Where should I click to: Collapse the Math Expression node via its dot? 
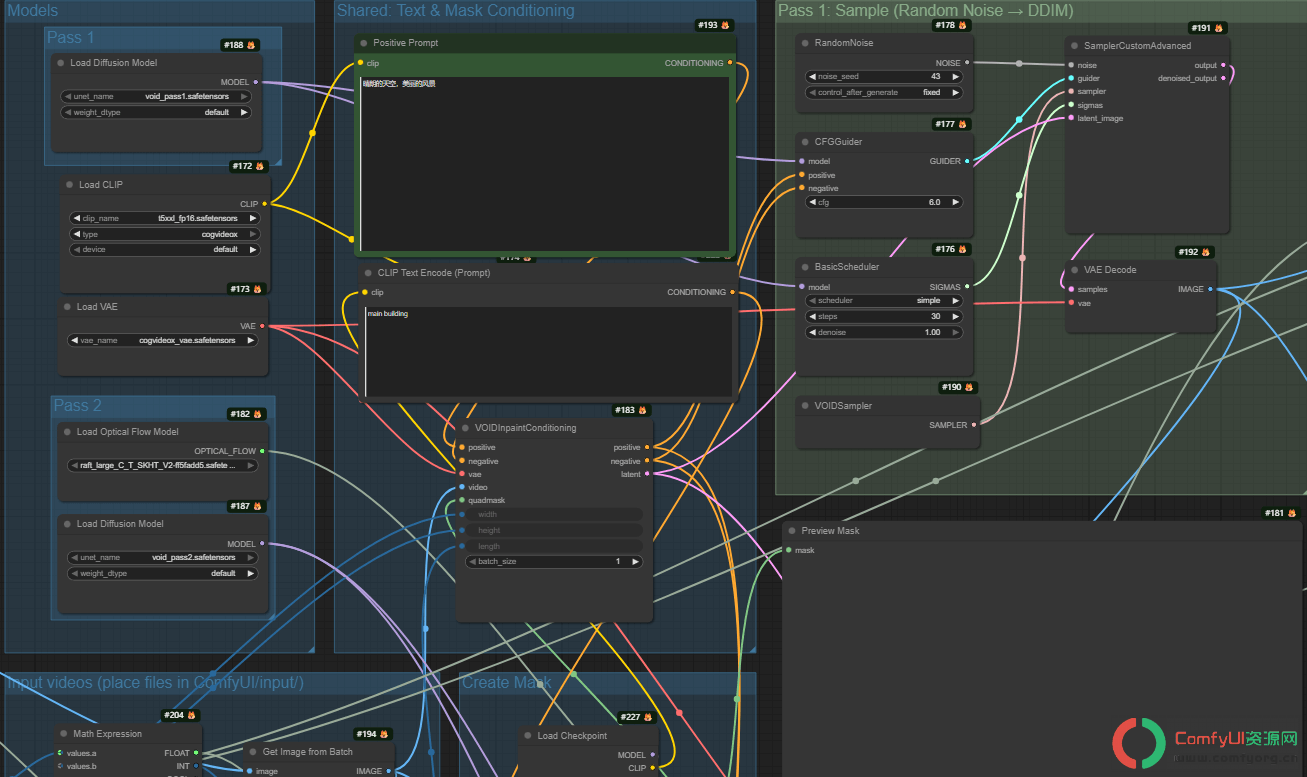click(62, 734)
